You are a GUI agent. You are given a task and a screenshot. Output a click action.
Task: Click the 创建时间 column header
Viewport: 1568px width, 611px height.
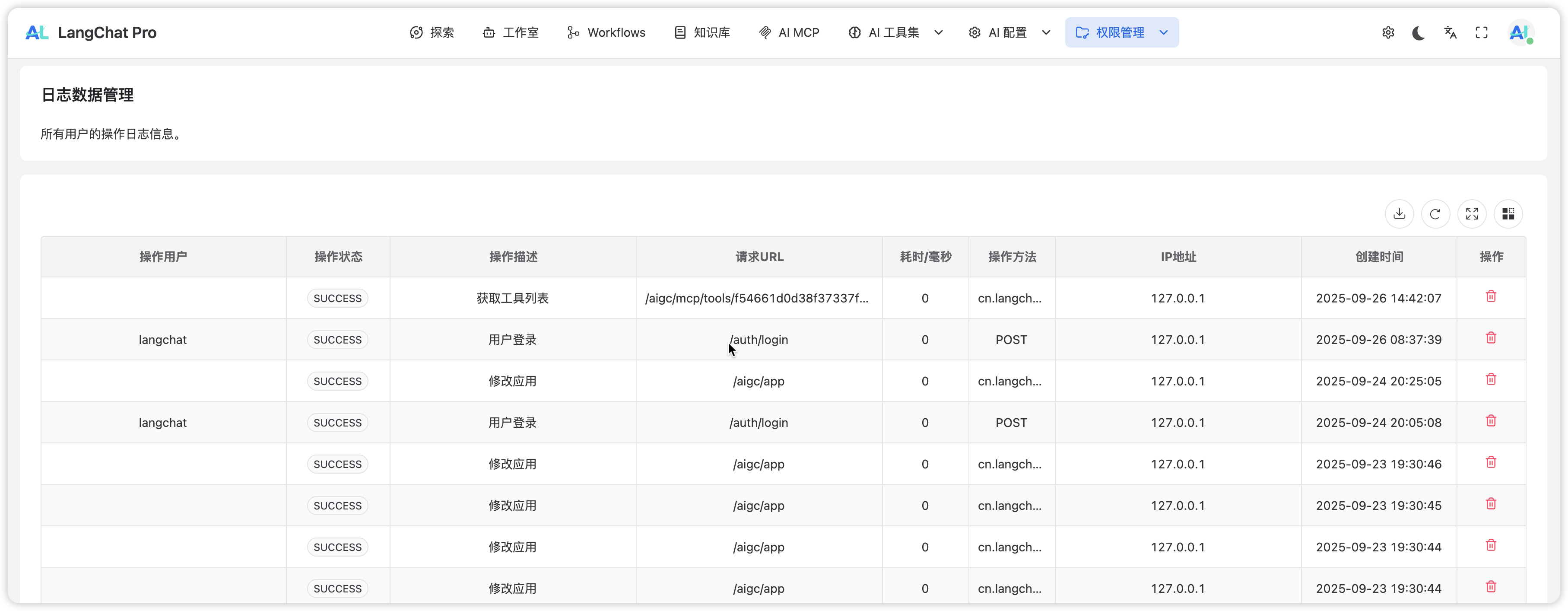coord(1379,257)
